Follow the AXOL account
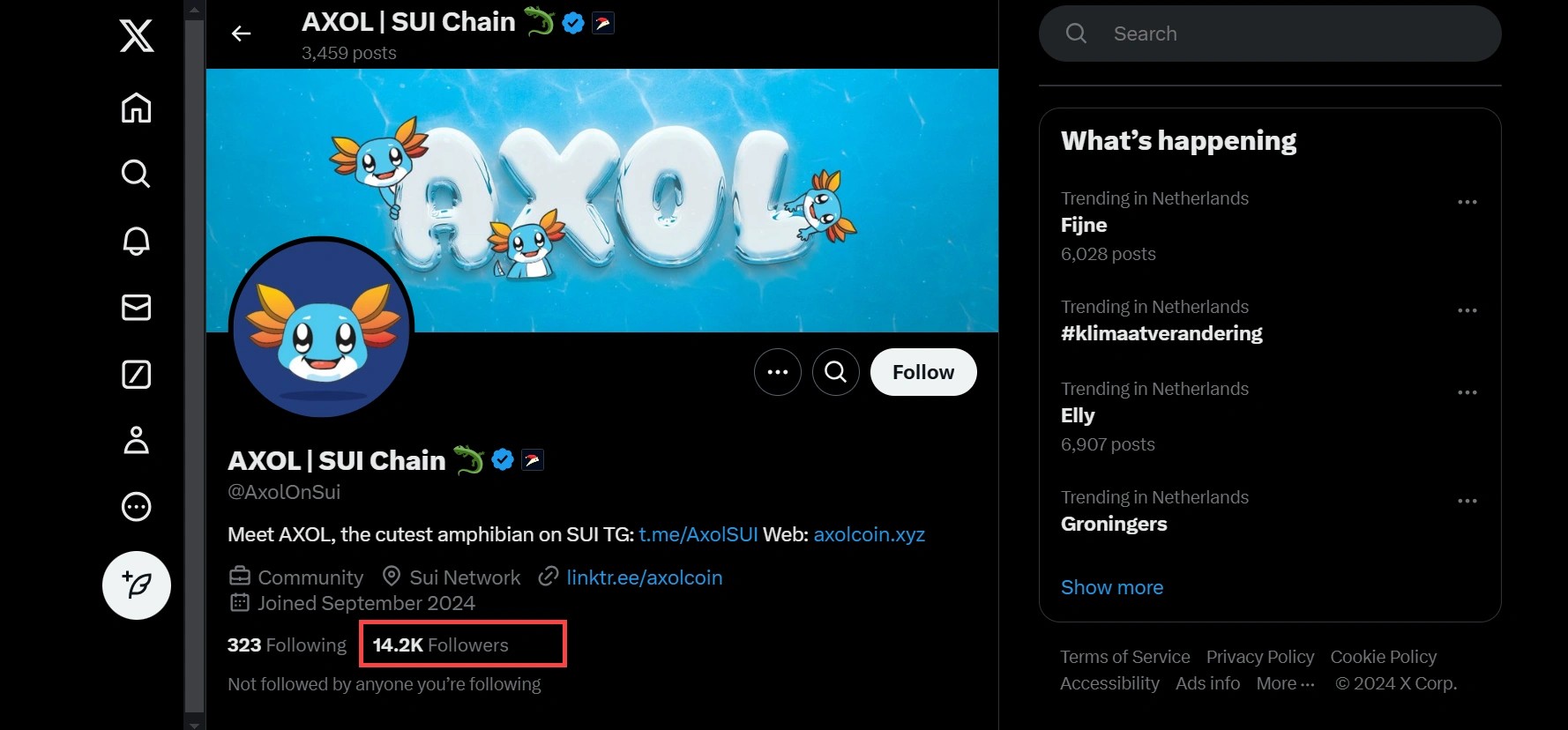Screen dimensions: 1568x730 tap(922, 372)
